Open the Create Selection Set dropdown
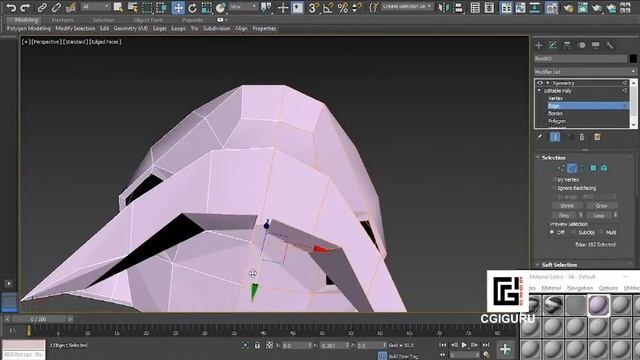Image resolution: width=640 pixels, height=360 pixels. click(407, 7)
